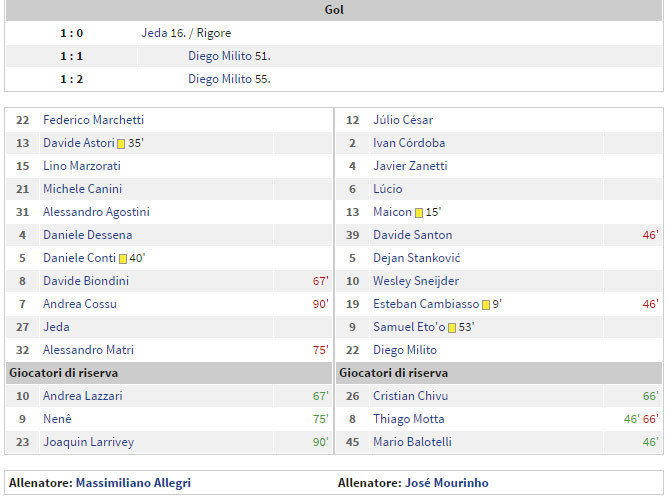
Task: Click Maicon's yellow card icon
Action: click(419, 212)
